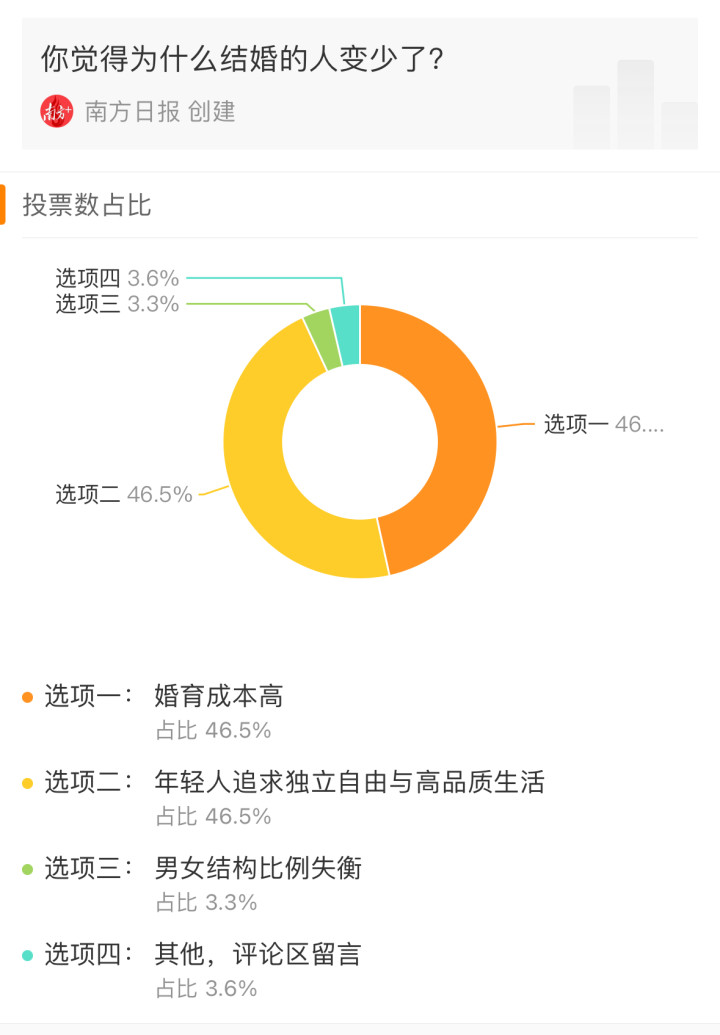Select legend entry 年轻人追求独立自由与高品质生活
Screen dimensions: 720x1035
[x=350, y=782]
